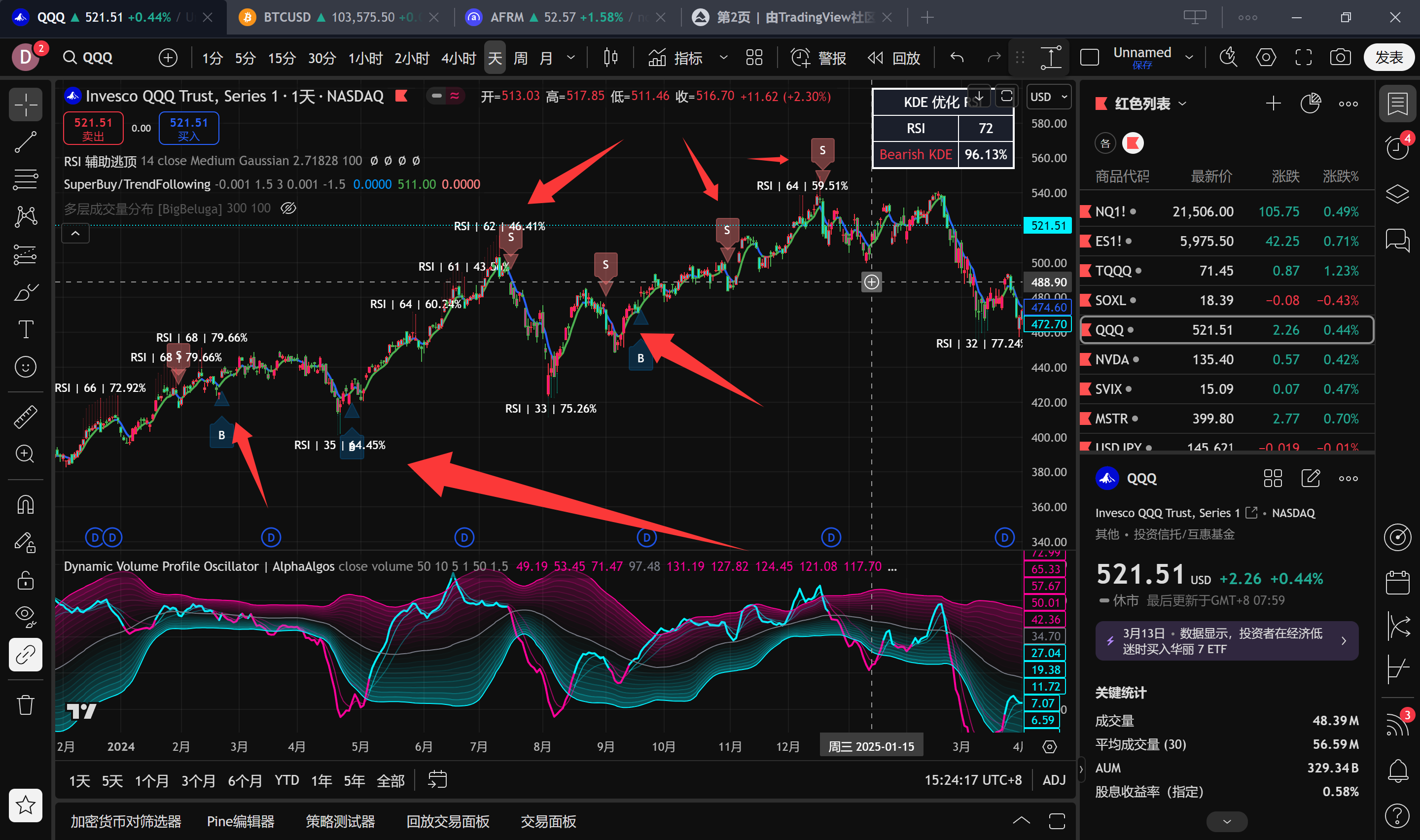Toggle stay in drawing mode
The height and width of the screenshot is (840, 1420).
(26, 542)
